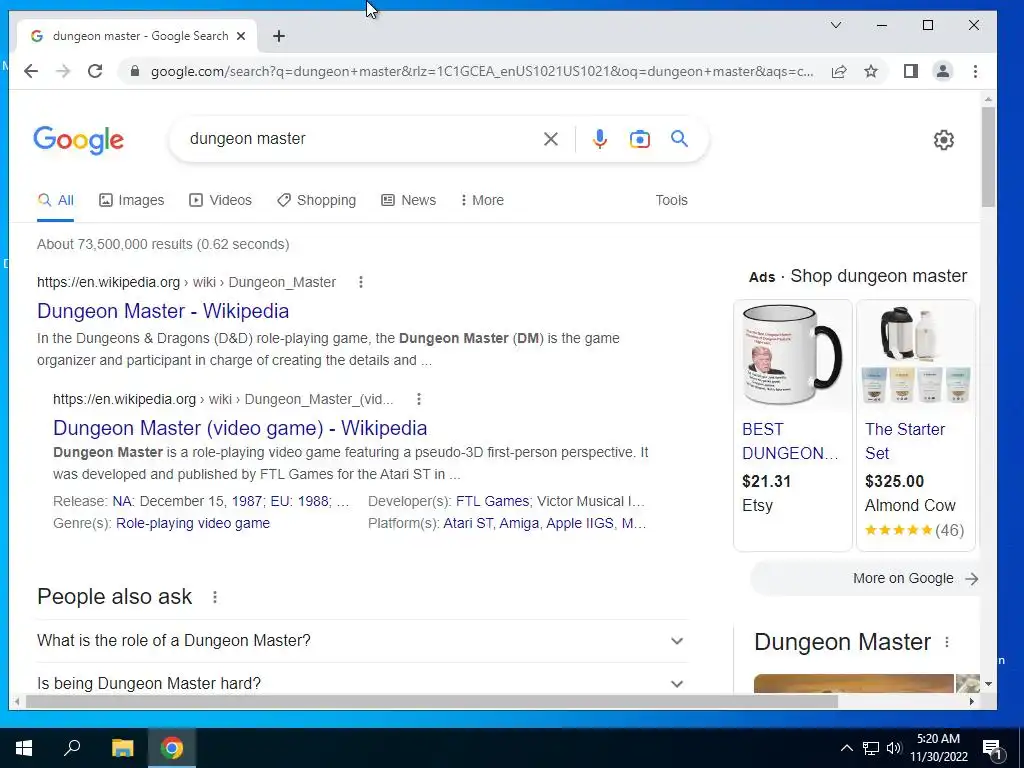Viewport: 1024px width, 768px height.
Task: Open the Windows Start menu
Action: 24,748
